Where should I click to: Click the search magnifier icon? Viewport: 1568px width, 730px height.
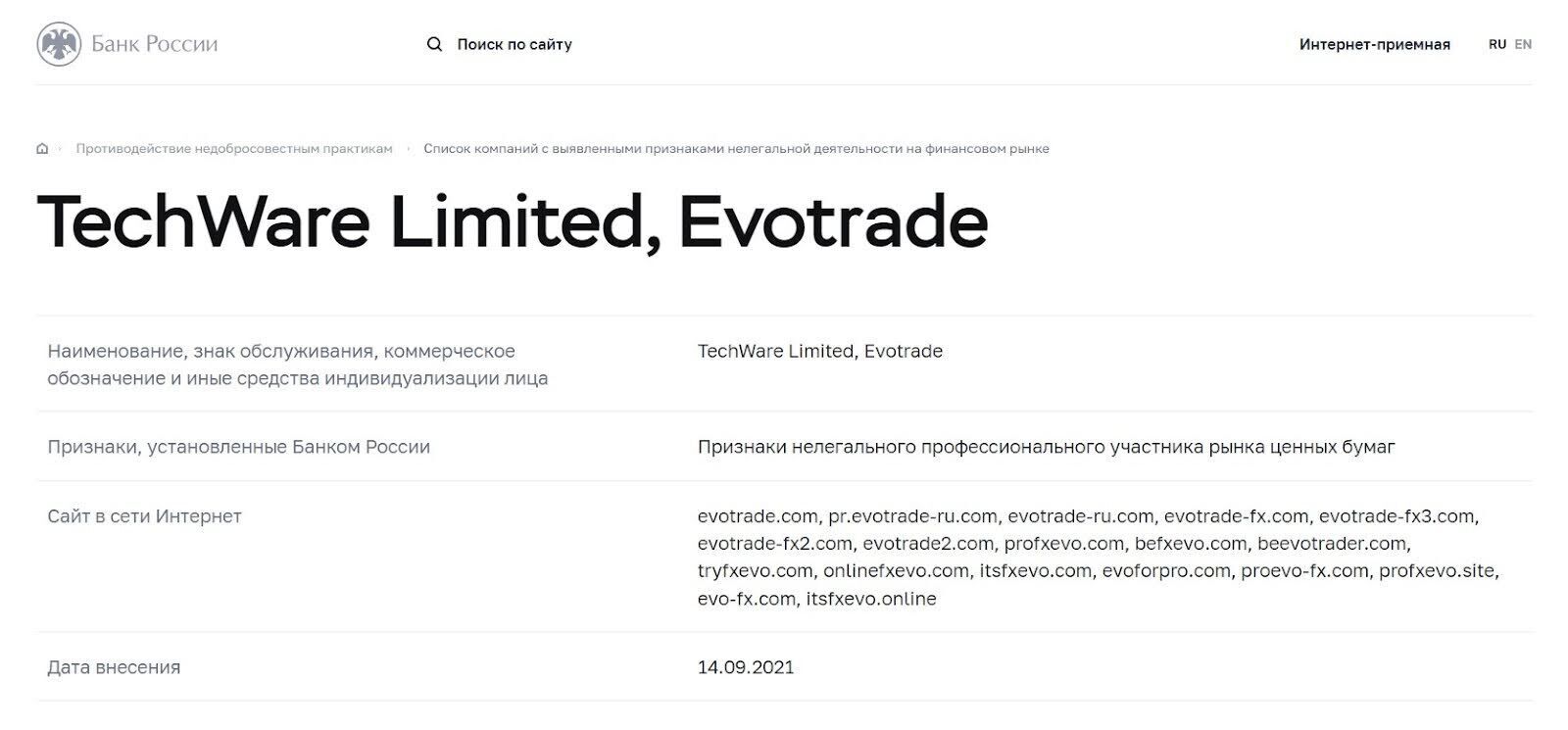(434, 44)
